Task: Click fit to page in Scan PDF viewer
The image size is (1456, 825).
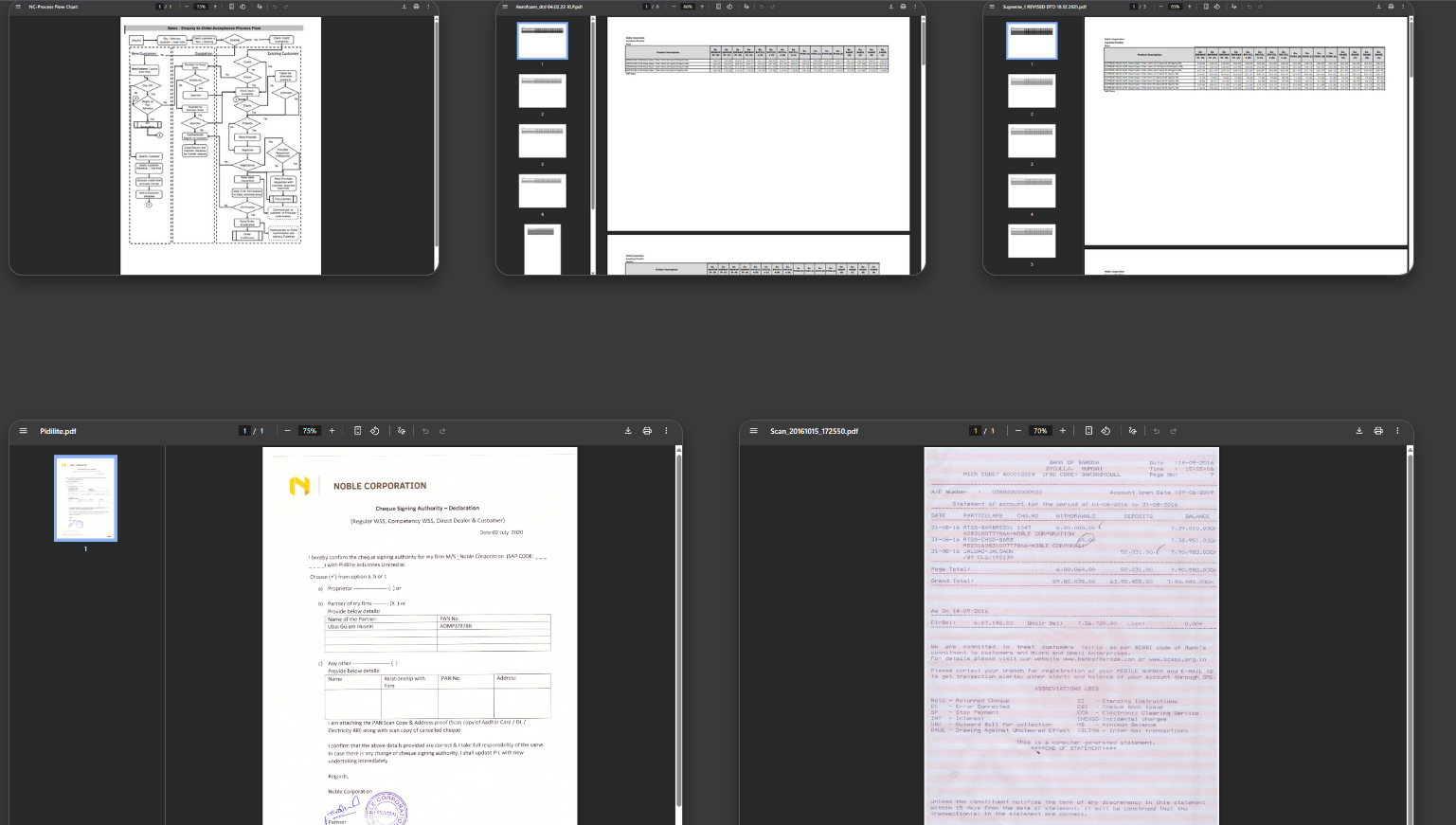Action: (1088, 431)
